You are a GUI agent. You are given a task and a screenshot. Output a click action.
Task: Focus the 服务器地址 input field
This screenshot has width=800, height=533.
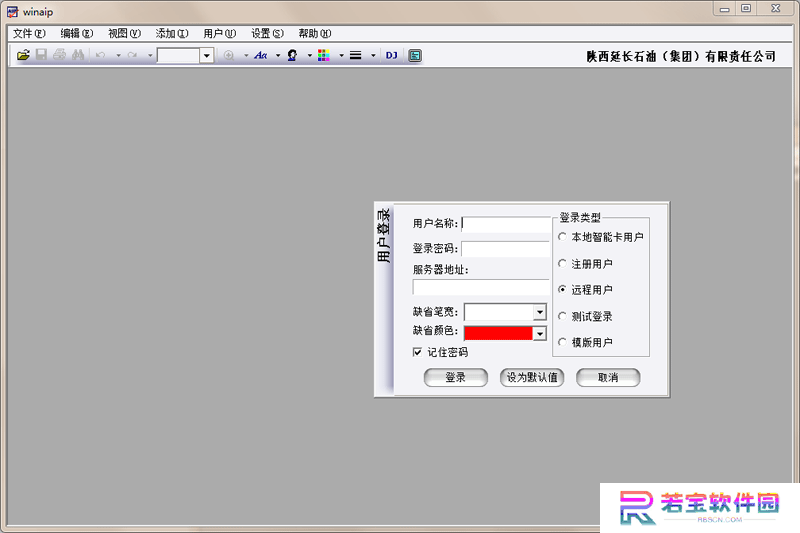pos(481,287)
